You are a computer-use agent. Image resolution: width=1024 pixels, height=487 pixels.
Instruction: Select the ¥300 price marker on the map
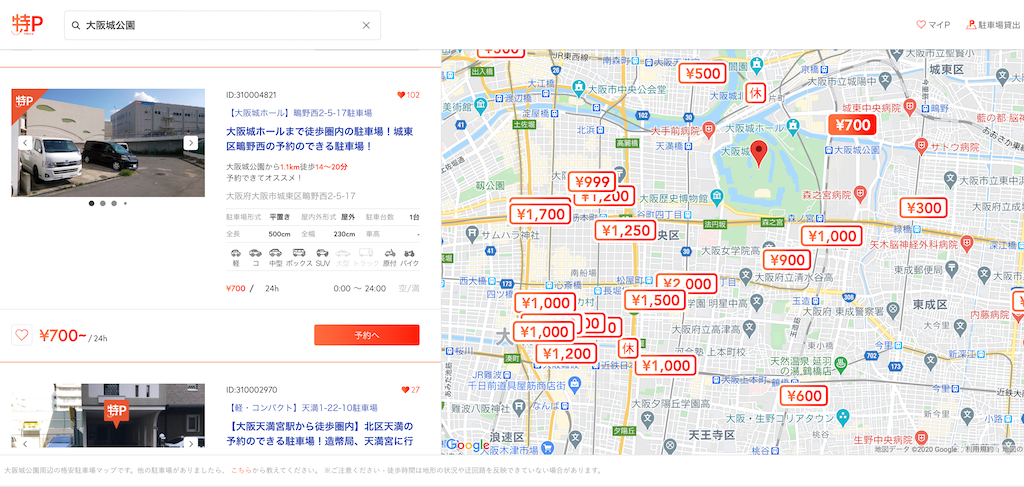click(x=923, y=208)
